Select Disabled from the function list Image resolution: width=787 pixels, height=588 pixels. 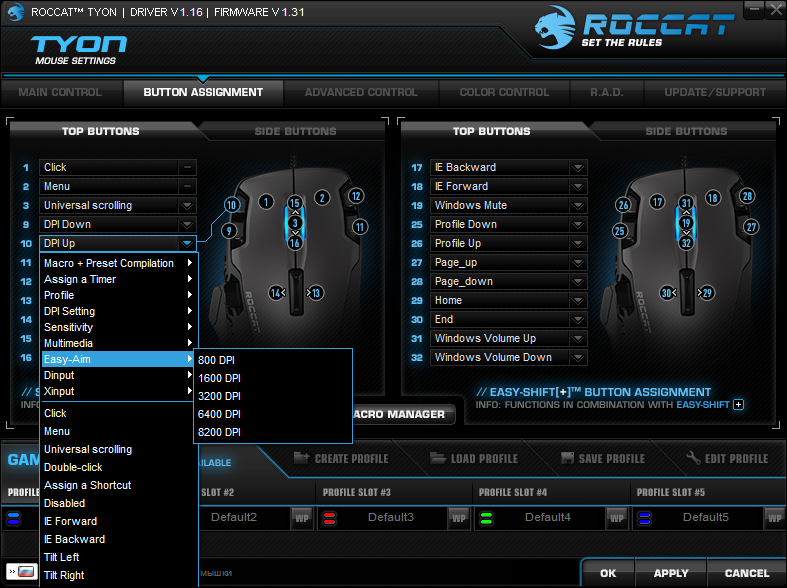click(x=119, y=503)
